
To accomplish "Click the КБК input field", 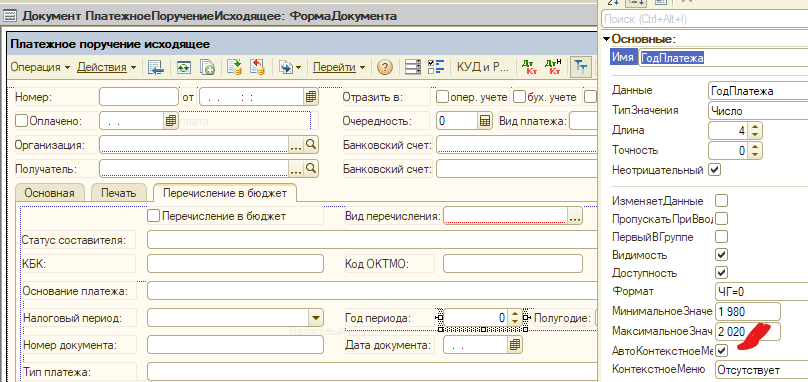I will [235, 263].
